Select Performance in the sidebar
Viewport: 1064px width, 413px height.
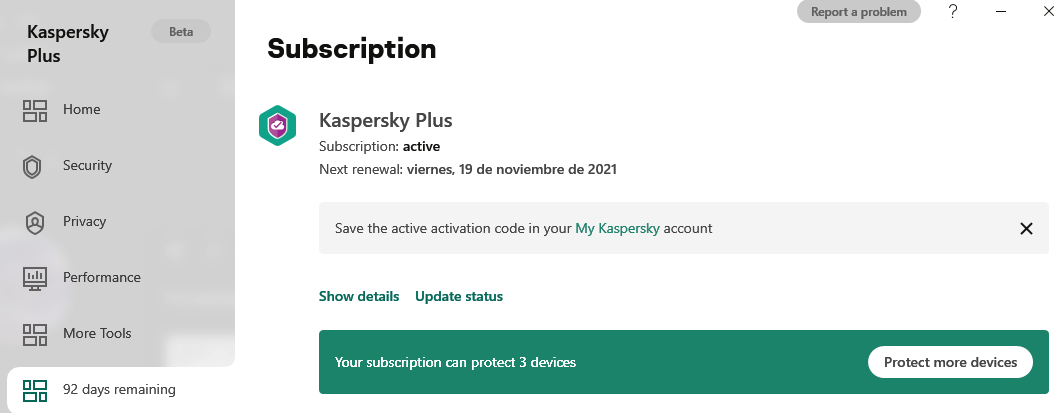(x=102, y=278)
